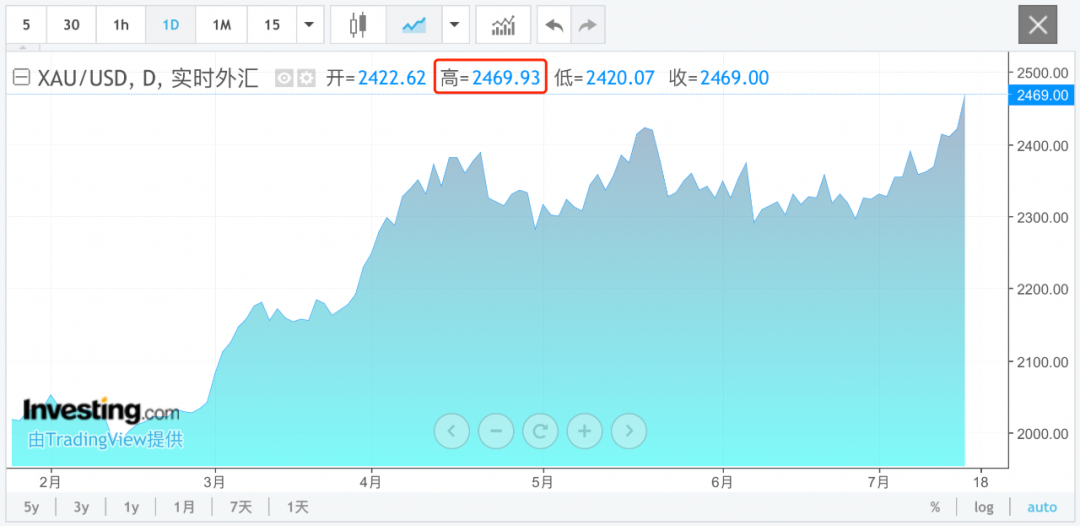Switch to the 1M interval

222,25
